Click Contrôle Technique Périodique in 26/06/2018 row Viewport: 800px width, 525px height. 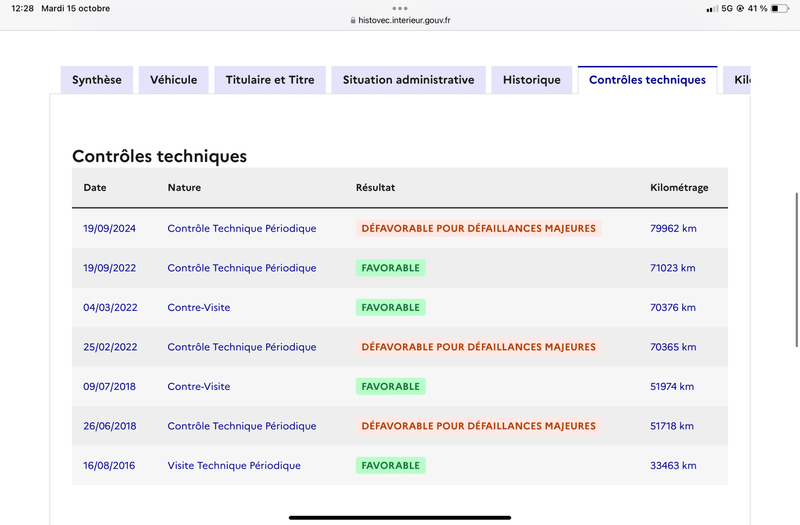[x=242, y=426]
